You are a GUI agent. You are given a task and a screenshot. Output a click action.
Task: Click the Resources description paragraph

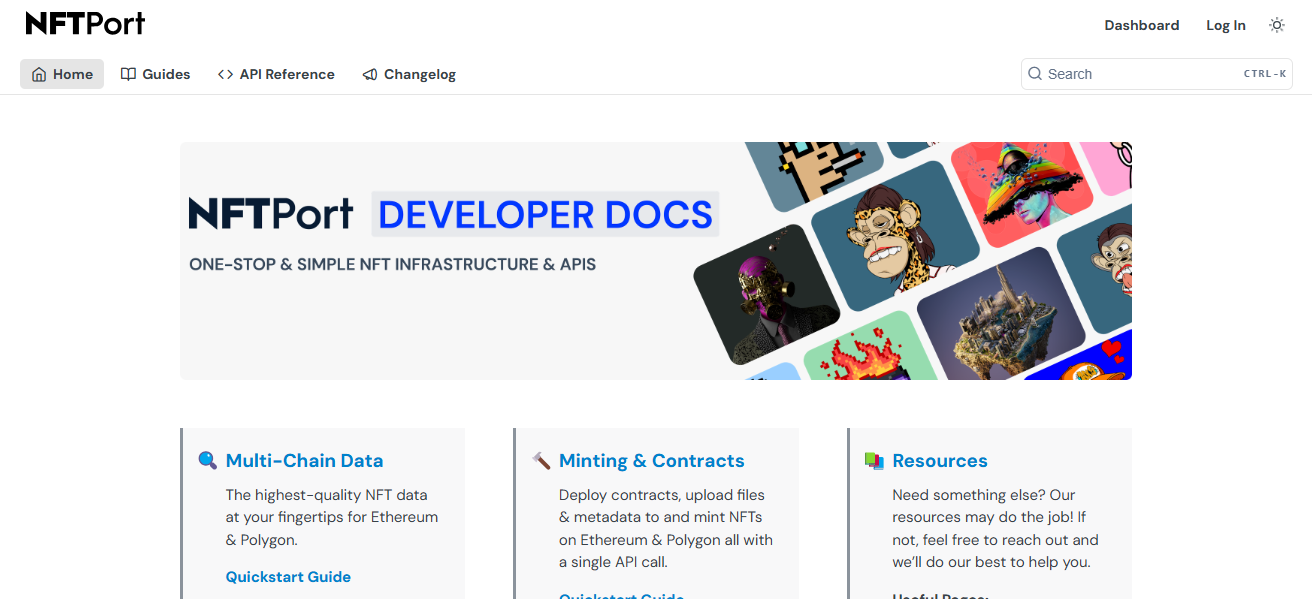pyautogui.click(x=995, y=528)
